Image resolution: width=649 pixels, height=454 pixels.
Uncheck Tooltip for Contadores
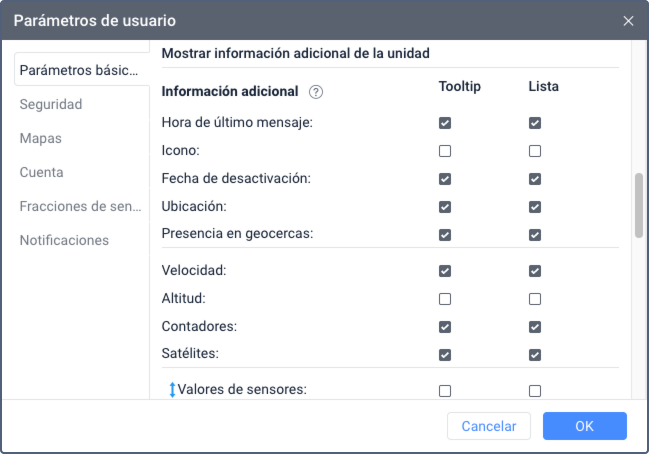[x=445, y=327]
